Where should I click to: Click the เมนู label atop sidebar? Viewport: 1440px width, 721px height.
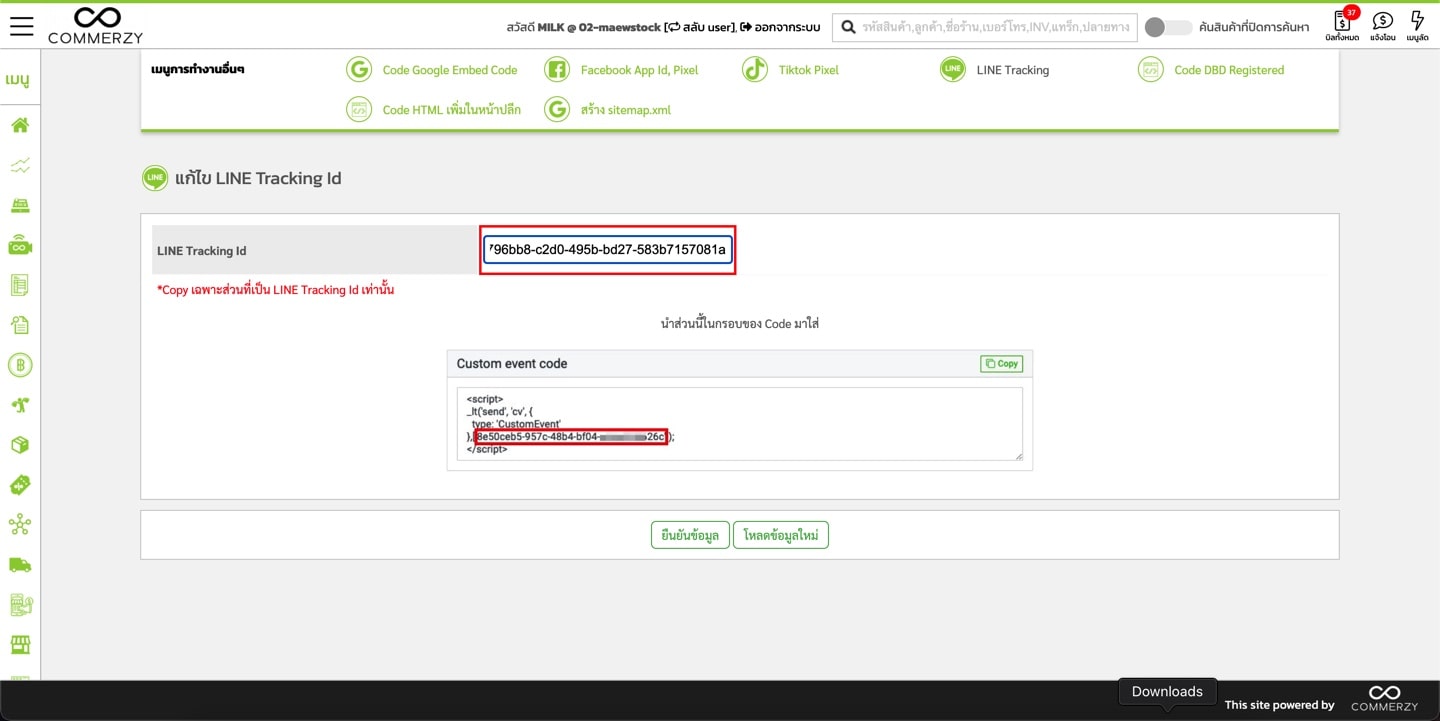16,79
